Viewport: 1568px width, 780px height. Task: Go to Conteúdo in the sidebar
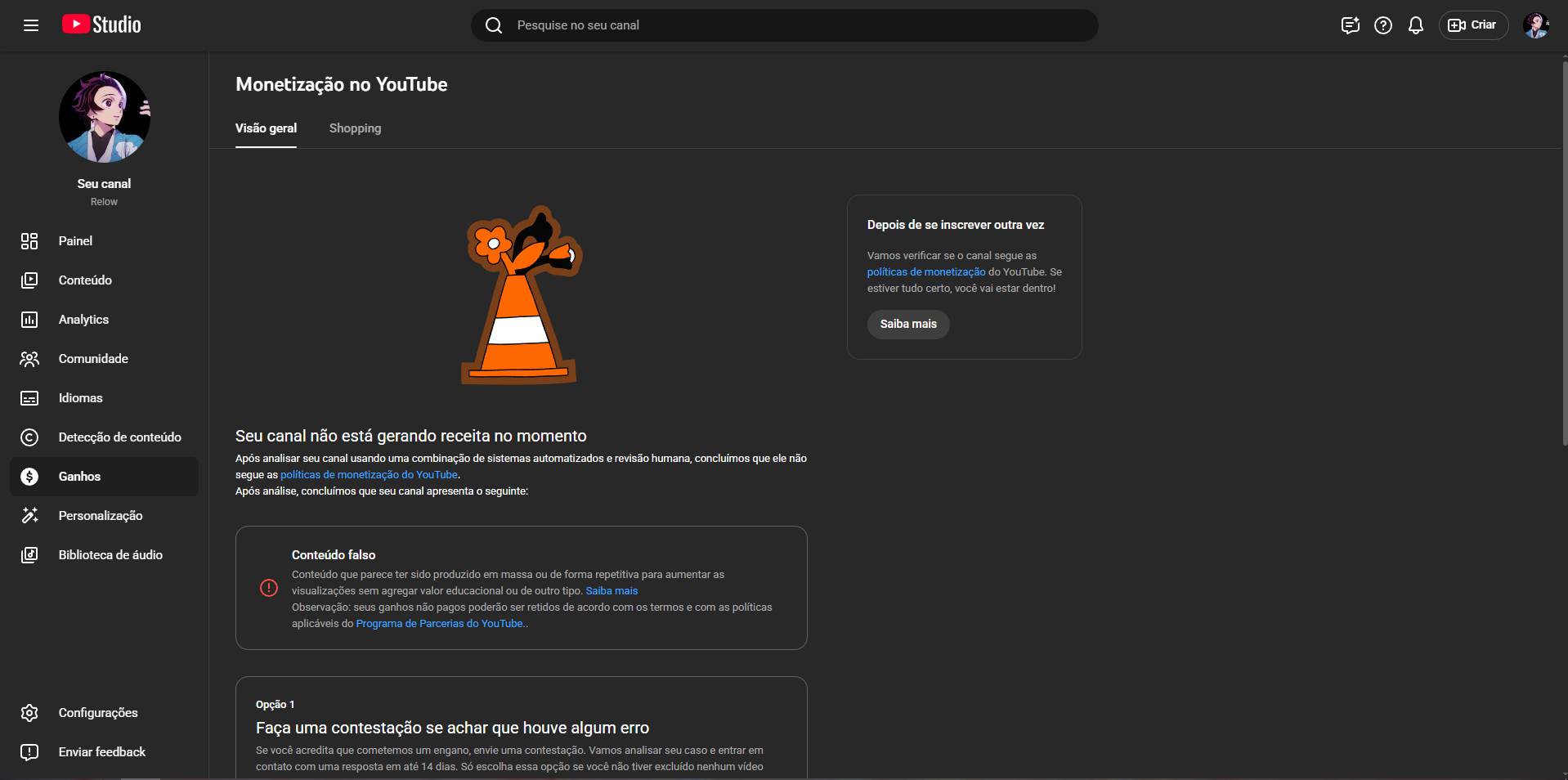104,280
